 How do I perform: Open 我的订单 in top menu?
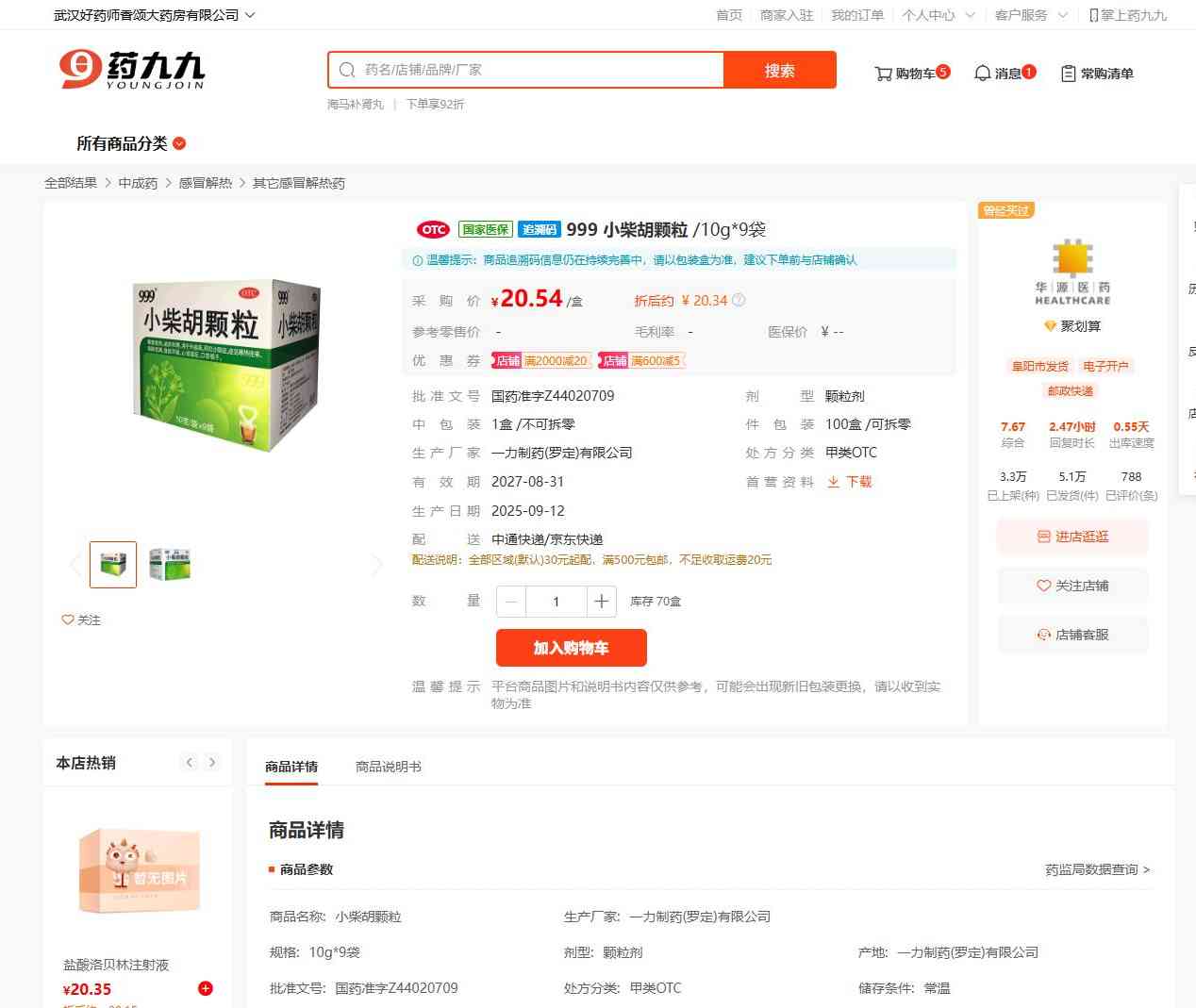tap(857, 15)
